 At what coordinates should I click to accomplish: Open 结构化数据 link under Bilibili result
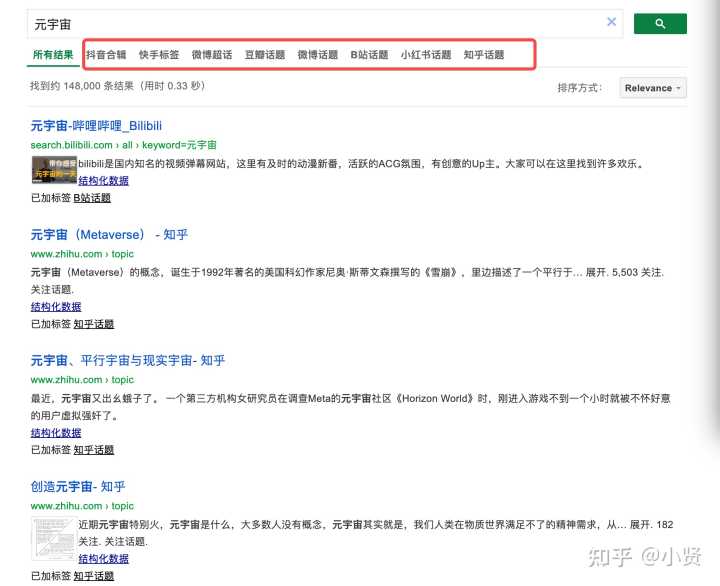pyautogui.click(x=103, y=180)
